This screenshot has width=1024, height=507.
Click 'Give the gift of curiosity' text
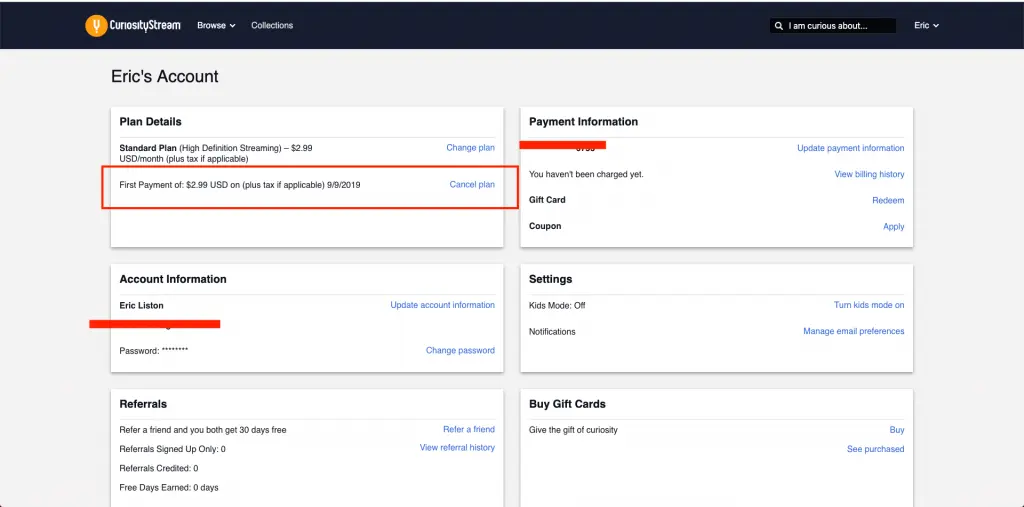[573, 430]
